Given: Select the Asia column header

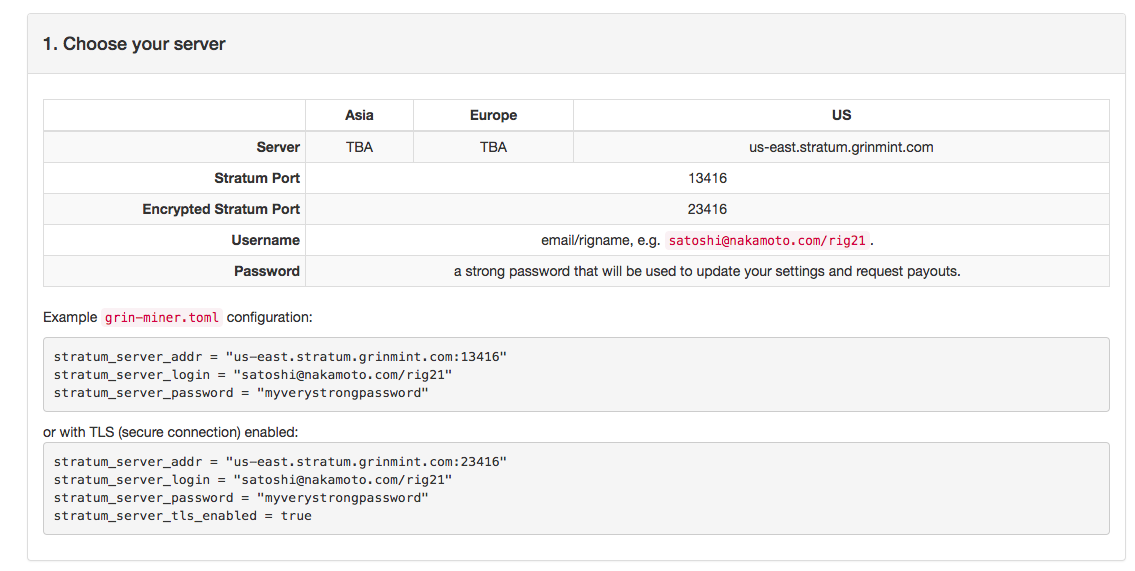Looking at the screenshot, I should 359,115.
